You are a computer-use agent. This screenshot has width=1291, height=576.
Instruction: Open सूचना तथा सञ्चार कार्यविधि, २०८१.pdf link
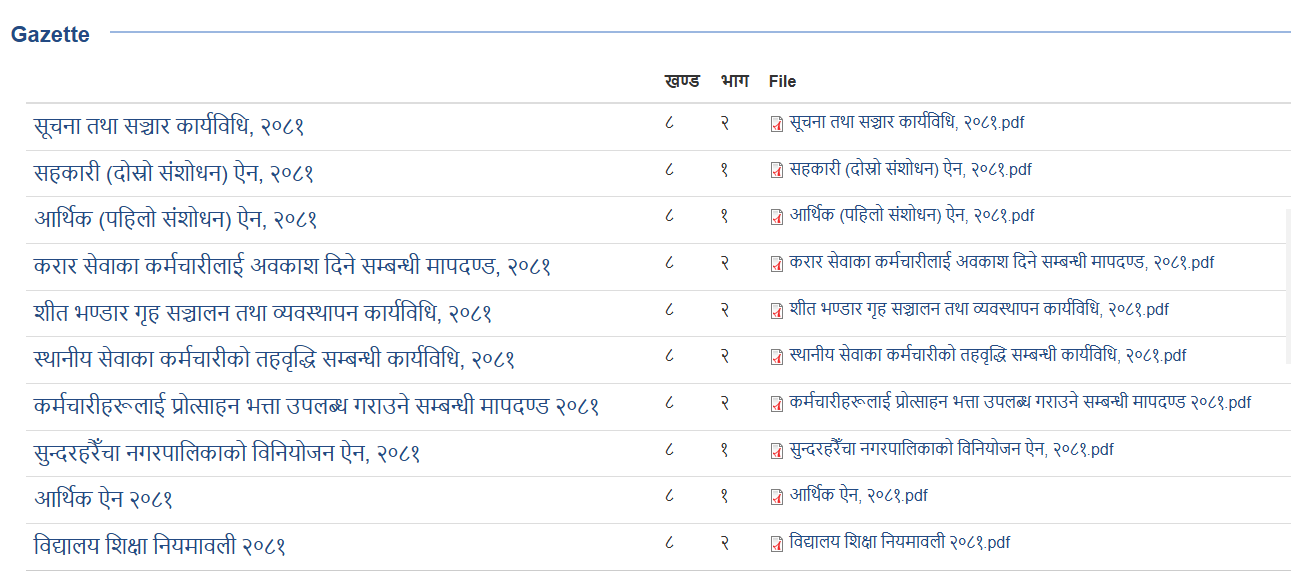click(x=906, y=123)
